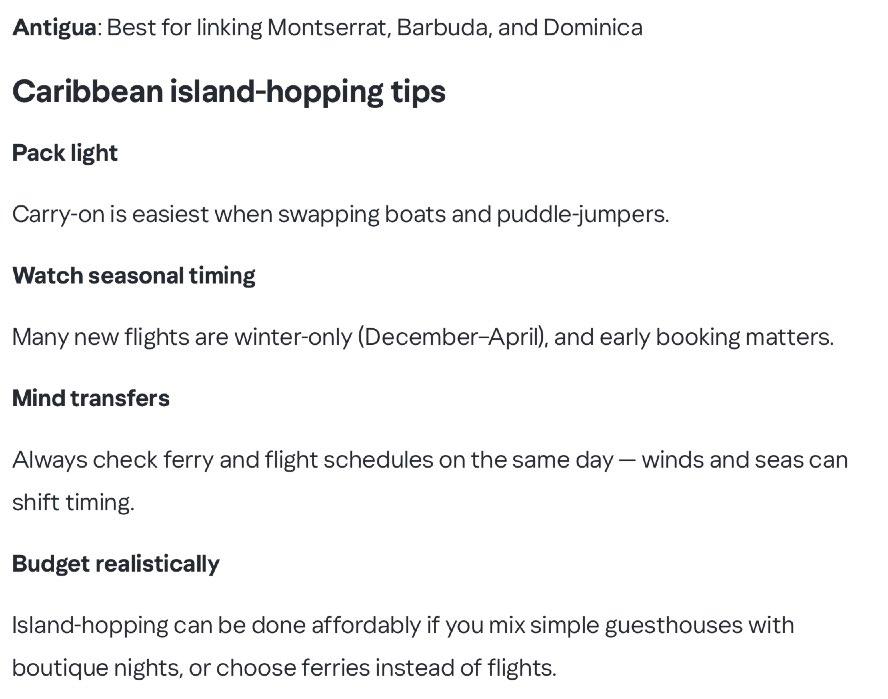The width and height of the screenshot is (888, 699).
Task: Click the "Budget realistically" subheading
Action: (115, 564)
